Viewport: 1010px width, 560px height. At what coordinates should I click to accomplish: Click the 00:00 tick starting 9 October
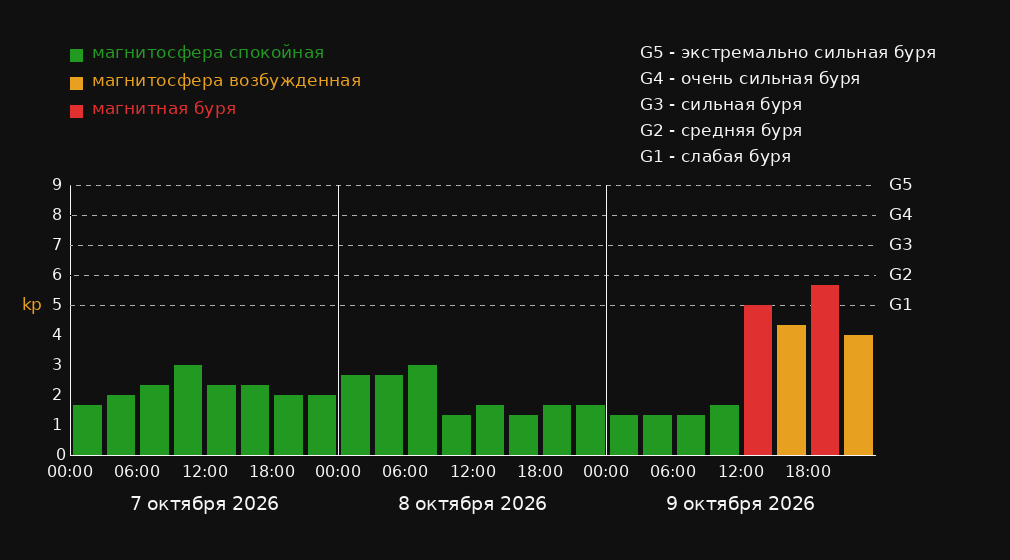click(606, 472)
